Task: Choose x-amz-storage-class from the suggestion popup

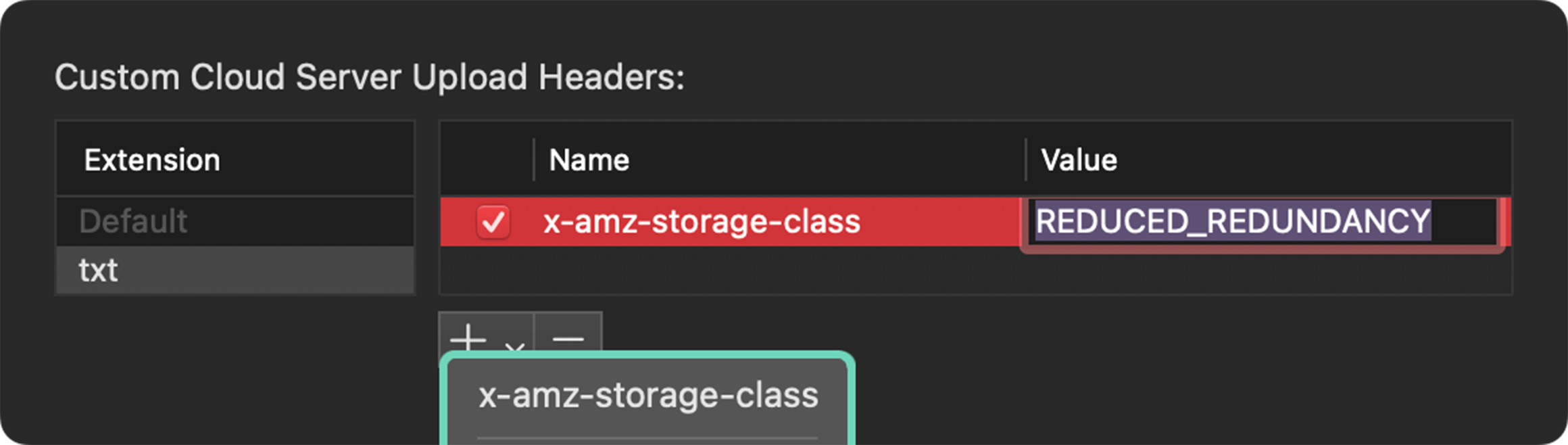Action: (x=647, y=396)
